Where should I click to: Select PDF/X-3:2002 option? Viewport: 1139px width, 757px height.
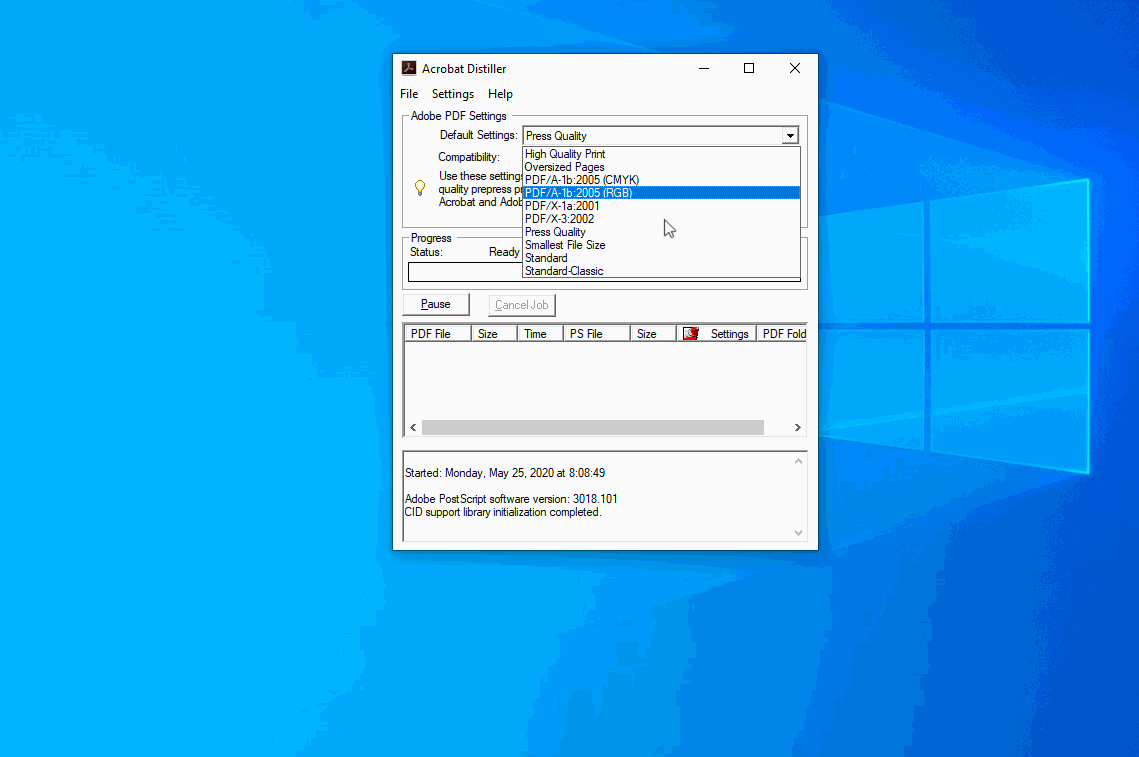click(x=661, y=219)
